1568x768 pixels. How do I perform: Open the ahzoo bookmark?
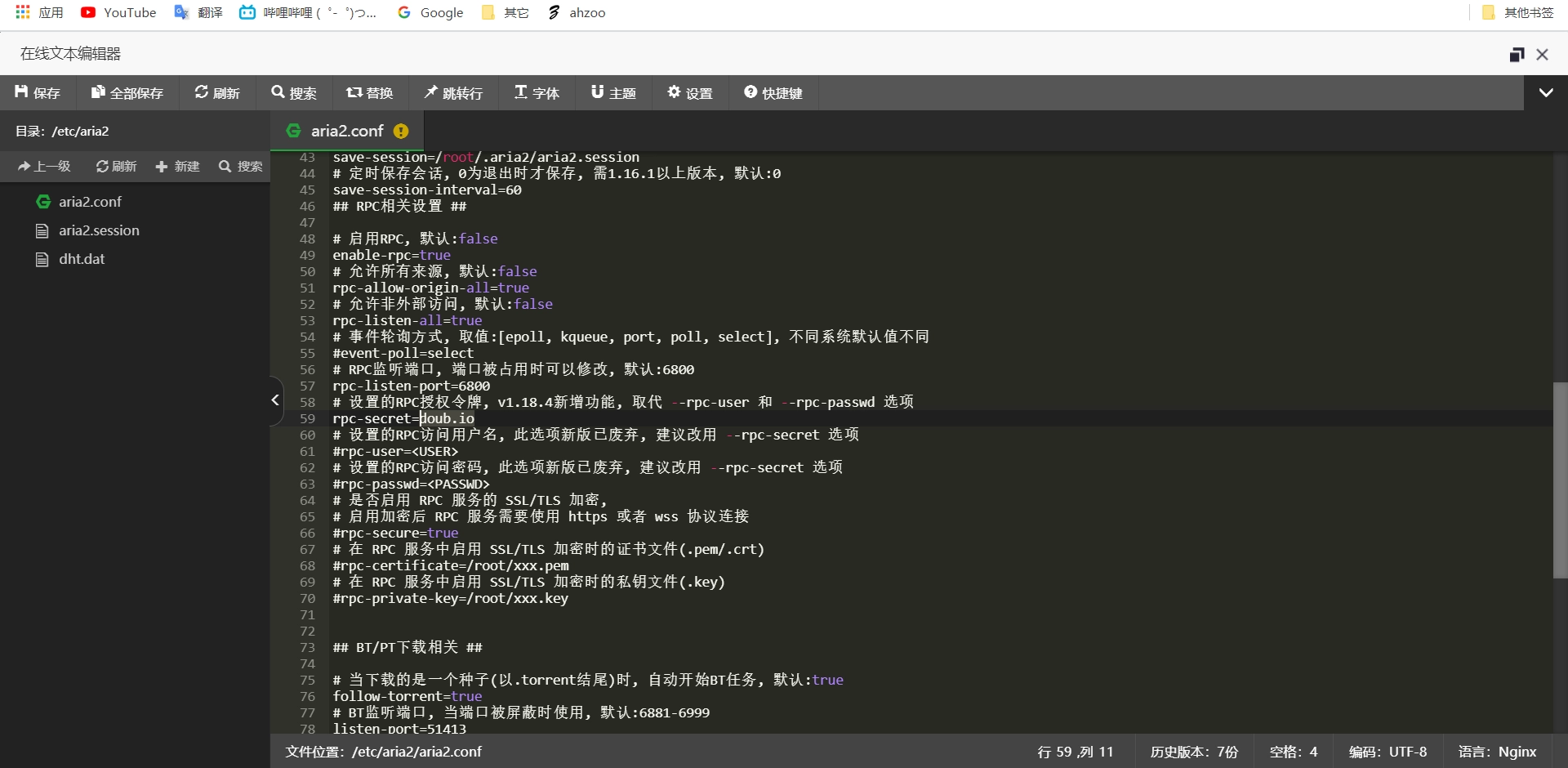(x=576, y=12)
